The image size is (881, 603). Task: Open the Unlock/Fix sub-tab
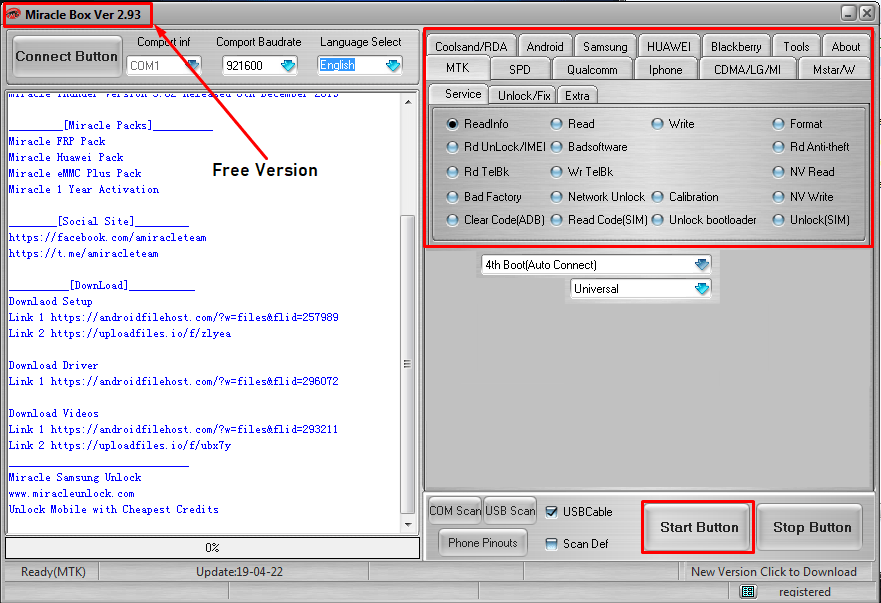[523, 96]
